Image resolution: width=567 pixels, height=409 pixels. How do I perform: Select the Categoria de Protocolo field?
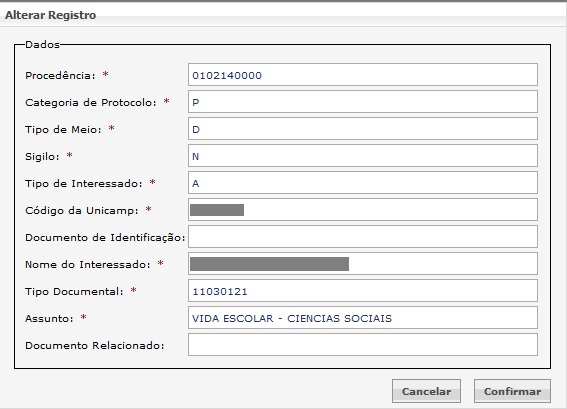pos(363,102)
